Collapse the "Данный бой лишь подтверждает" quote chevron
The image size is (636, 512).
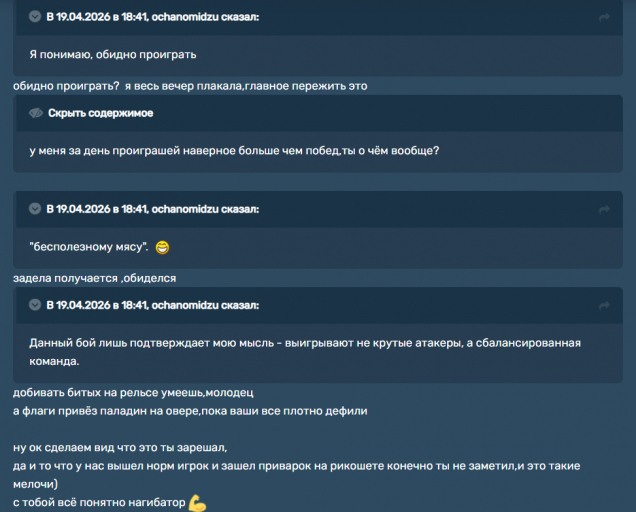(35, 305)
